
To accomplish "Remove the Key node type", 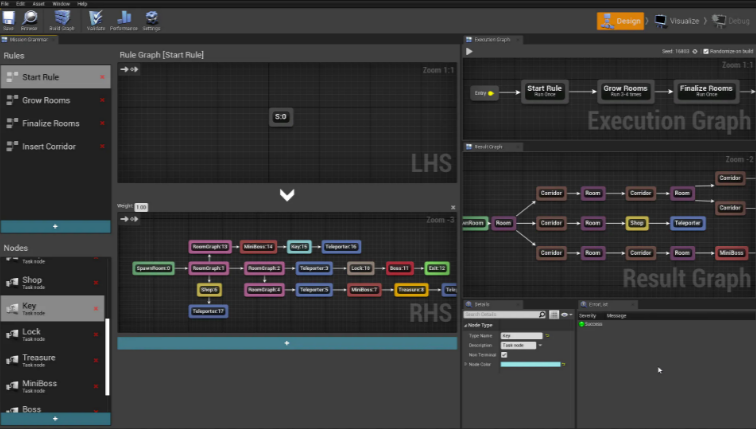I will [x=96, y=308].
